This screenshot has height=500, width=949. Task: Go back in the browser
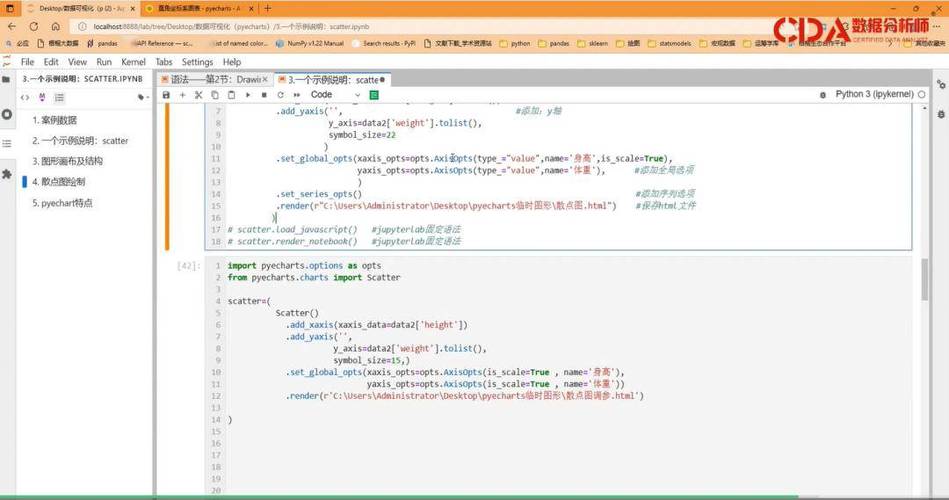click(x=12, y=27)
